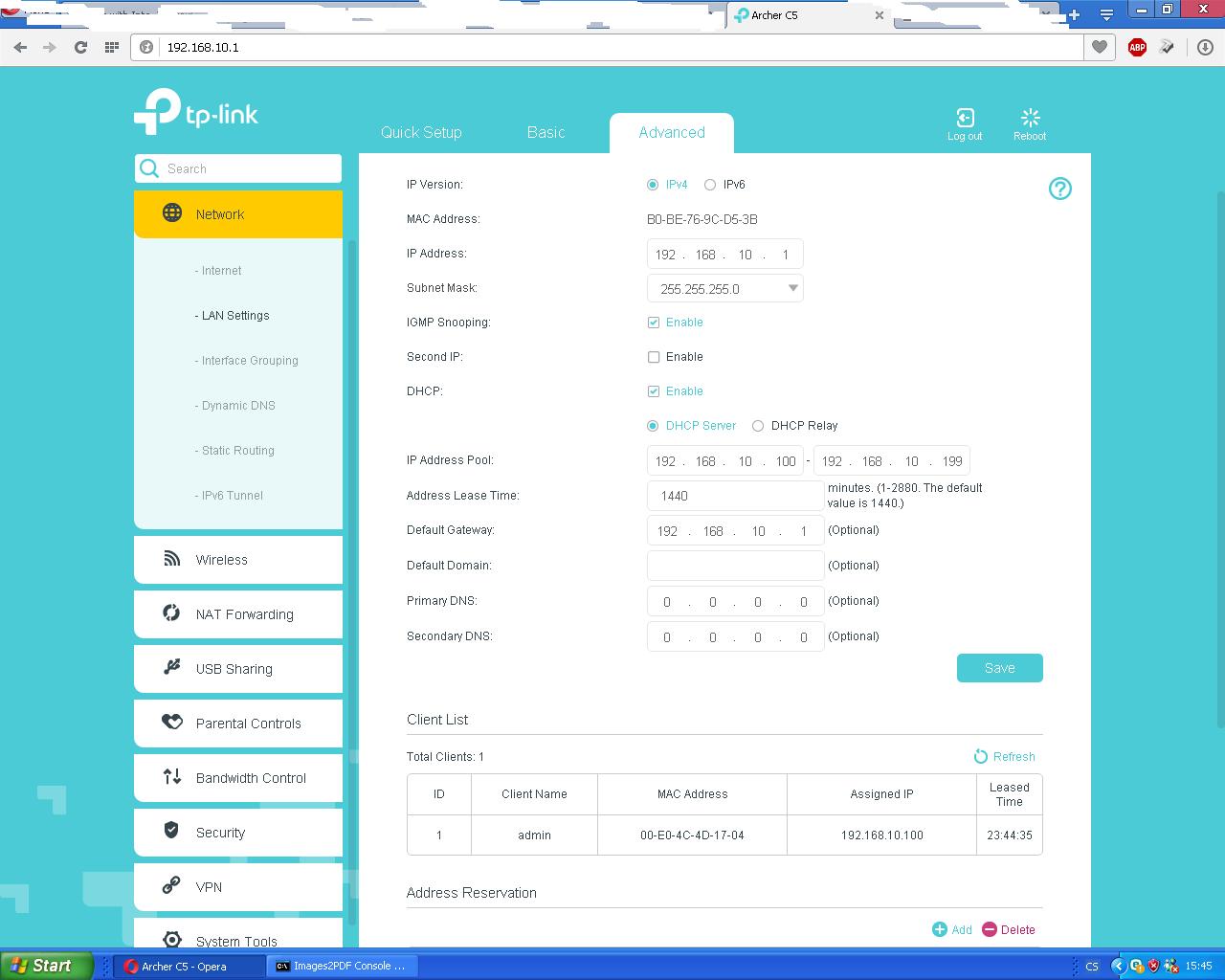The width and height of the screenshot is (1225, 980).
Task: Select the IPv6 radio button
Action: coord(710,185)
